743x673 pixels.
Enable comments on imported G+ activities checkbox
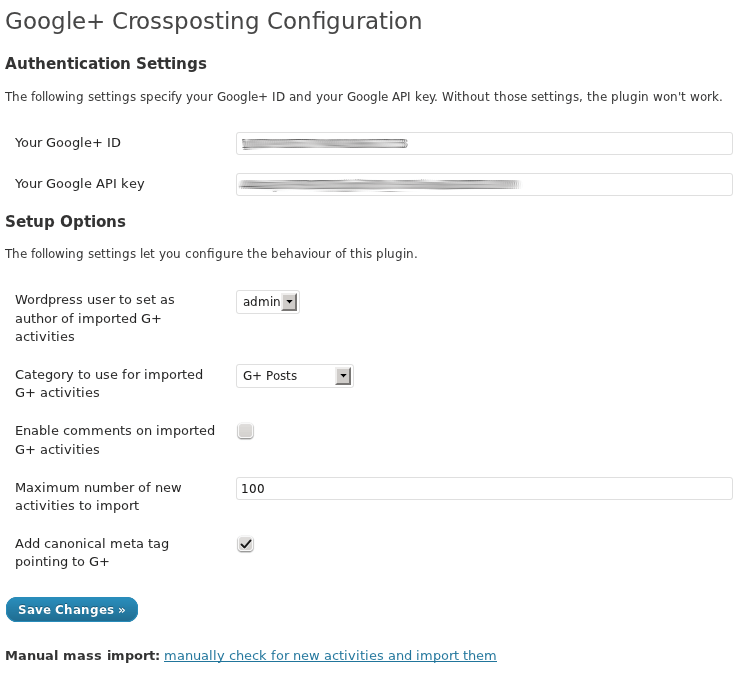click(x=245, y=431)
